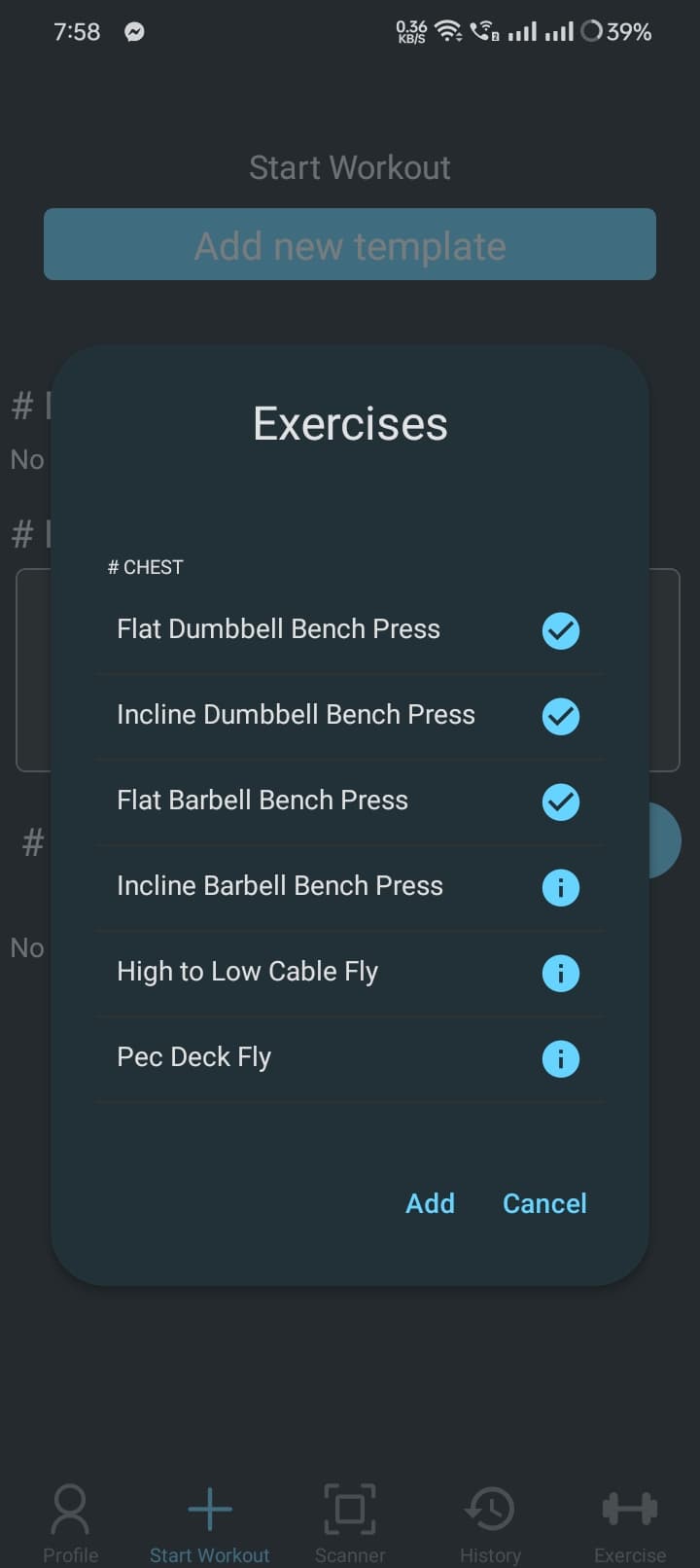This screenshot has width=700, height=1568.
Task: Tap the Exercise dumbbell icon
Action: pyautogui.click(x=630, y=1509)
